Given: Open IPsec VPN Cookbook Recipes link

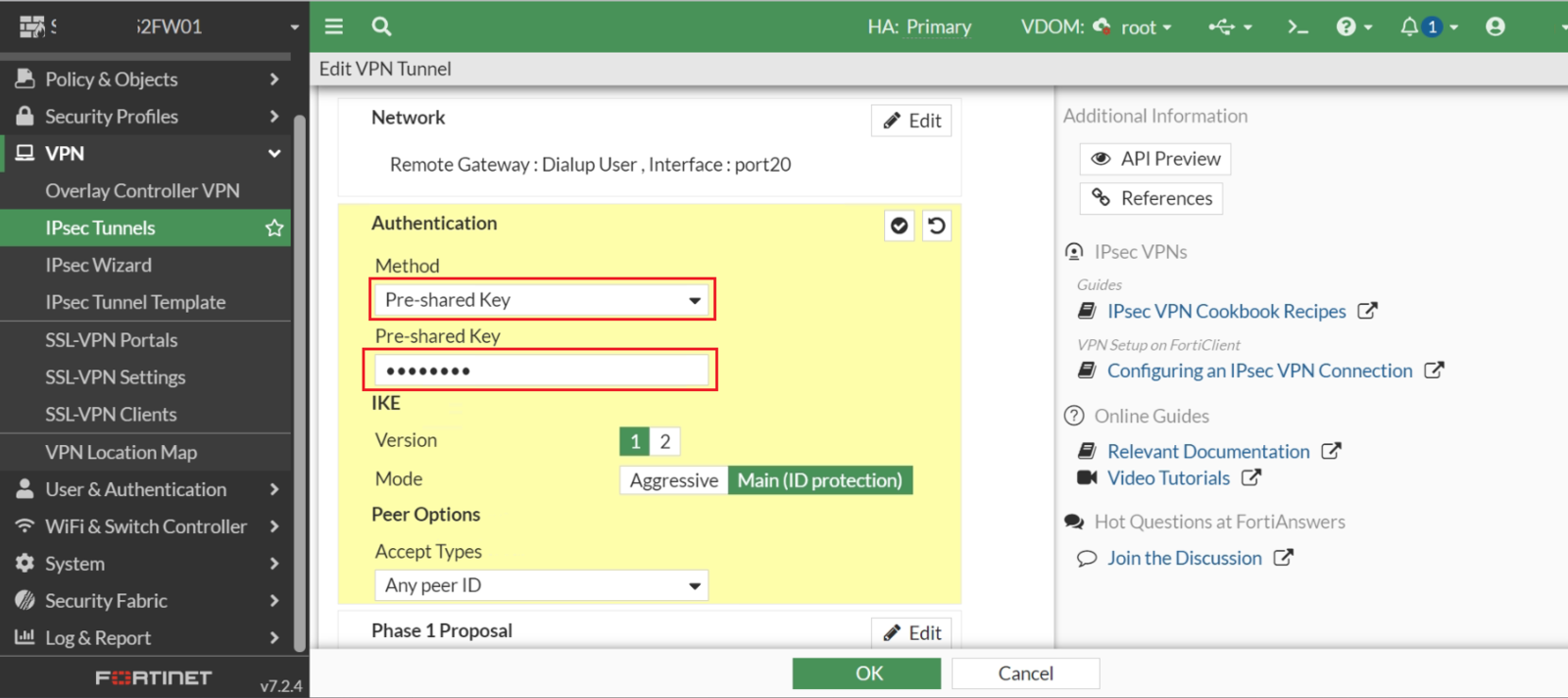Looking at the screenshot, I should 1226,312.
